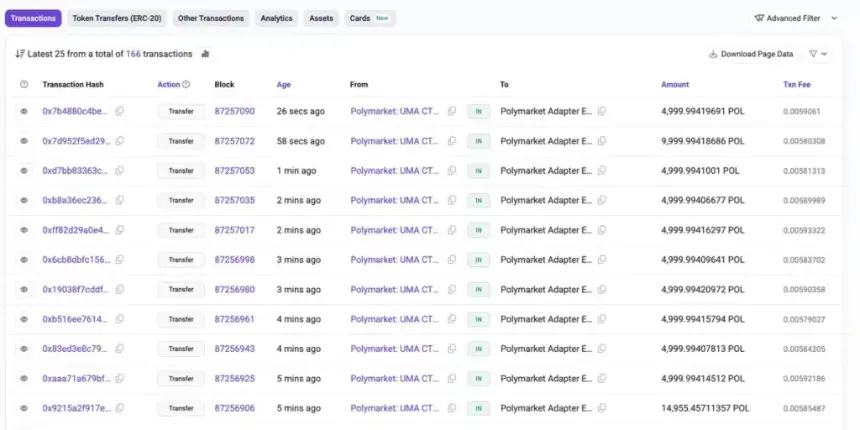Open filter dropdown next to Download Page Data

[818, 54]
